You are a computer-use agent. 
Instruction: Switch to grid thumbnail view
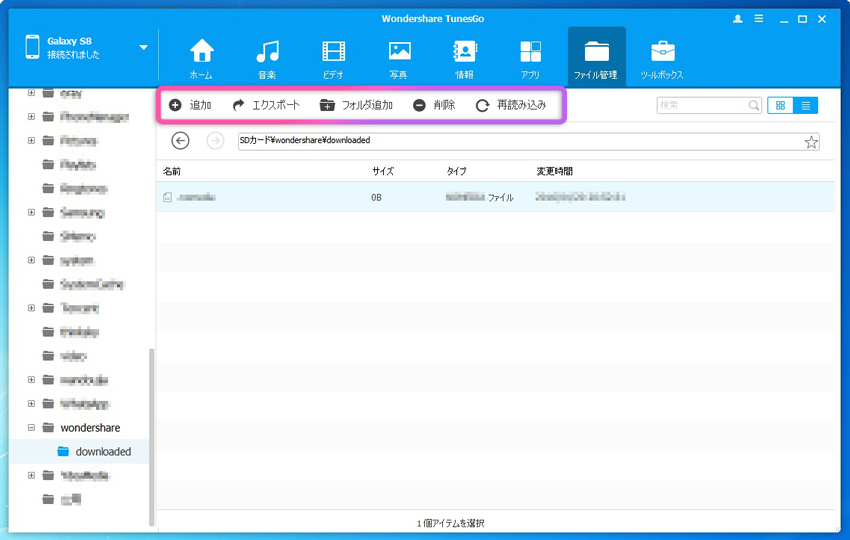click(780, 105)
